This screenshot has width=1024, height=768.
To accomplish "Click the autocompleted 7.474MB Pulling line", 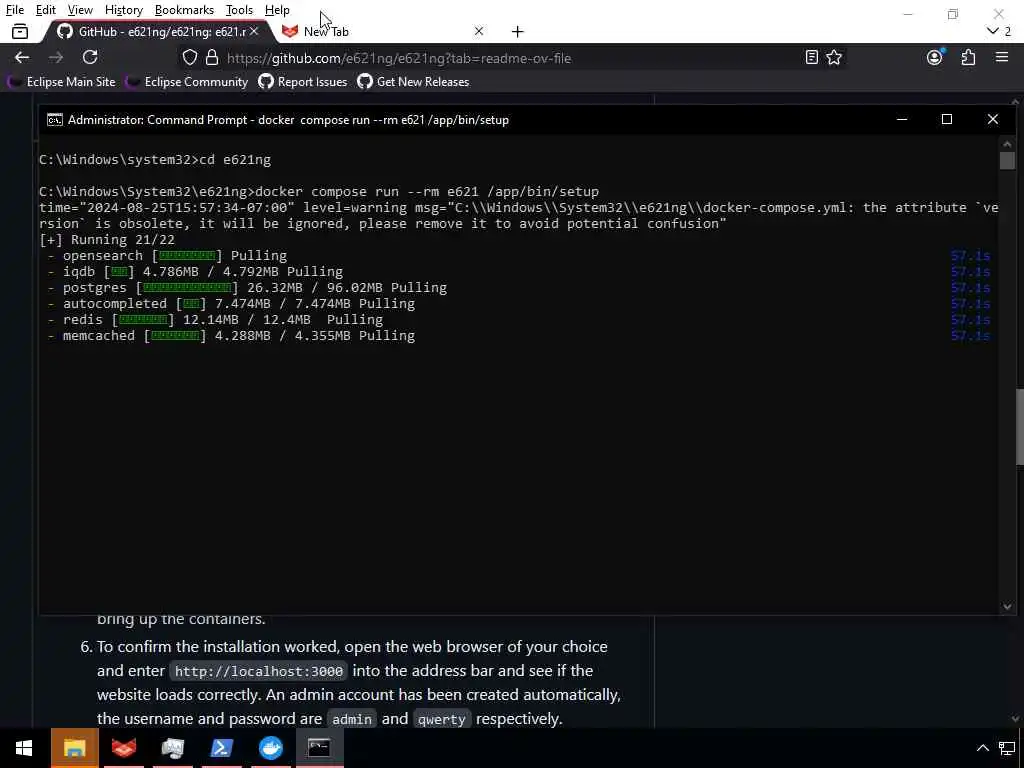I will point(231,303).
